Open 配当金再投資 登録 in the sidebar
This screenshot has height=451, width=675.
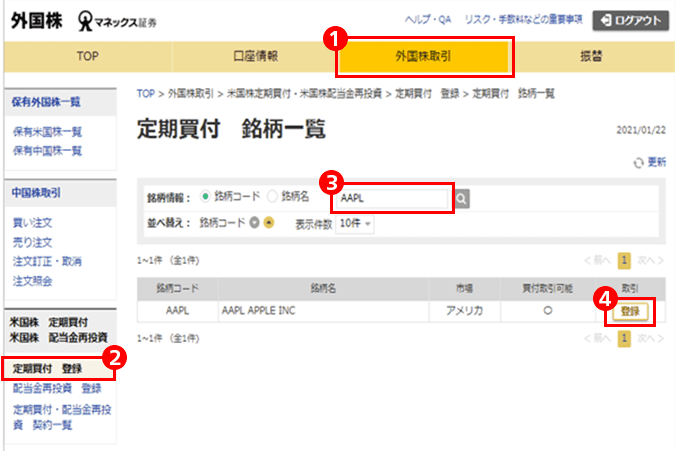57,388
